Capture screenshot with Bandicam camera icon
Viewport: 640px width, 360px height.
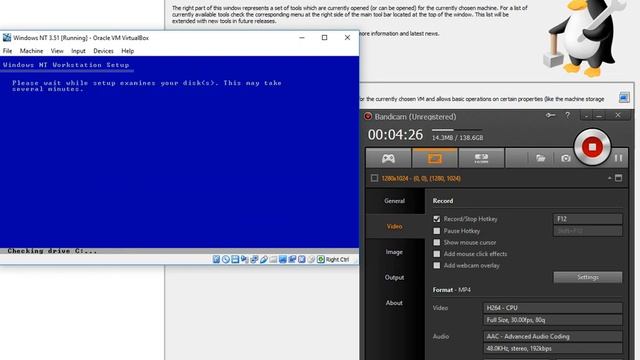[x=565, y=158]
